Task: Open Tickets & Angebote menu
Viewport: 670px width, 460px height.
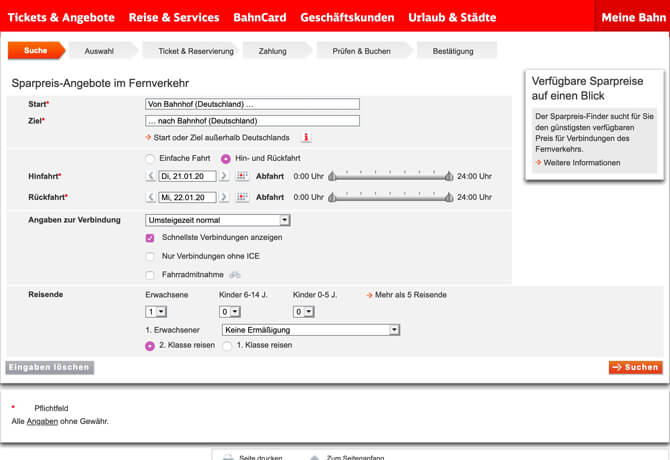Action: click(x=61, y=18)
